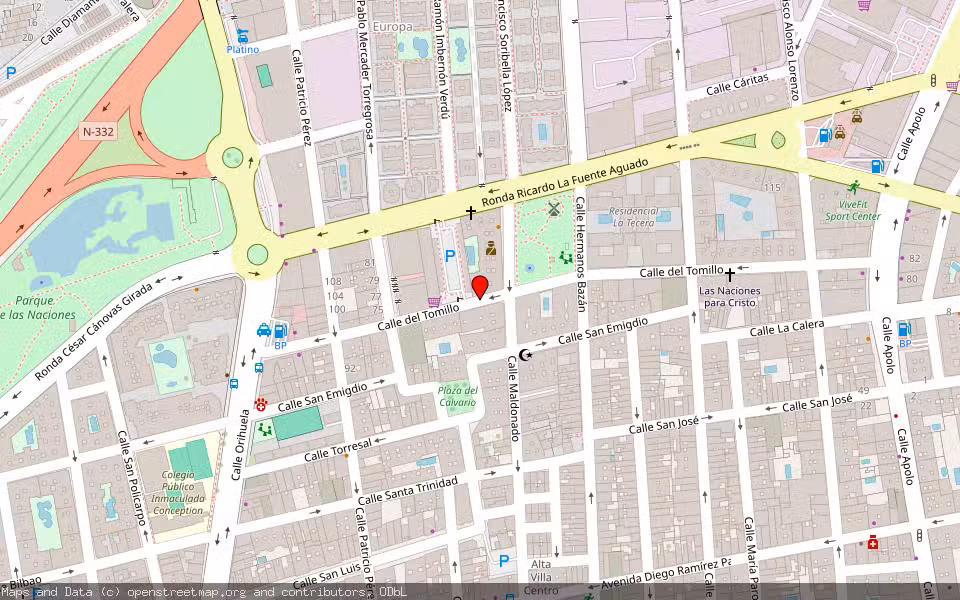This screenshot has height=600, width=960.
Task: Click the parking icon near Alta Villa Centro
Action: (504, 561)
